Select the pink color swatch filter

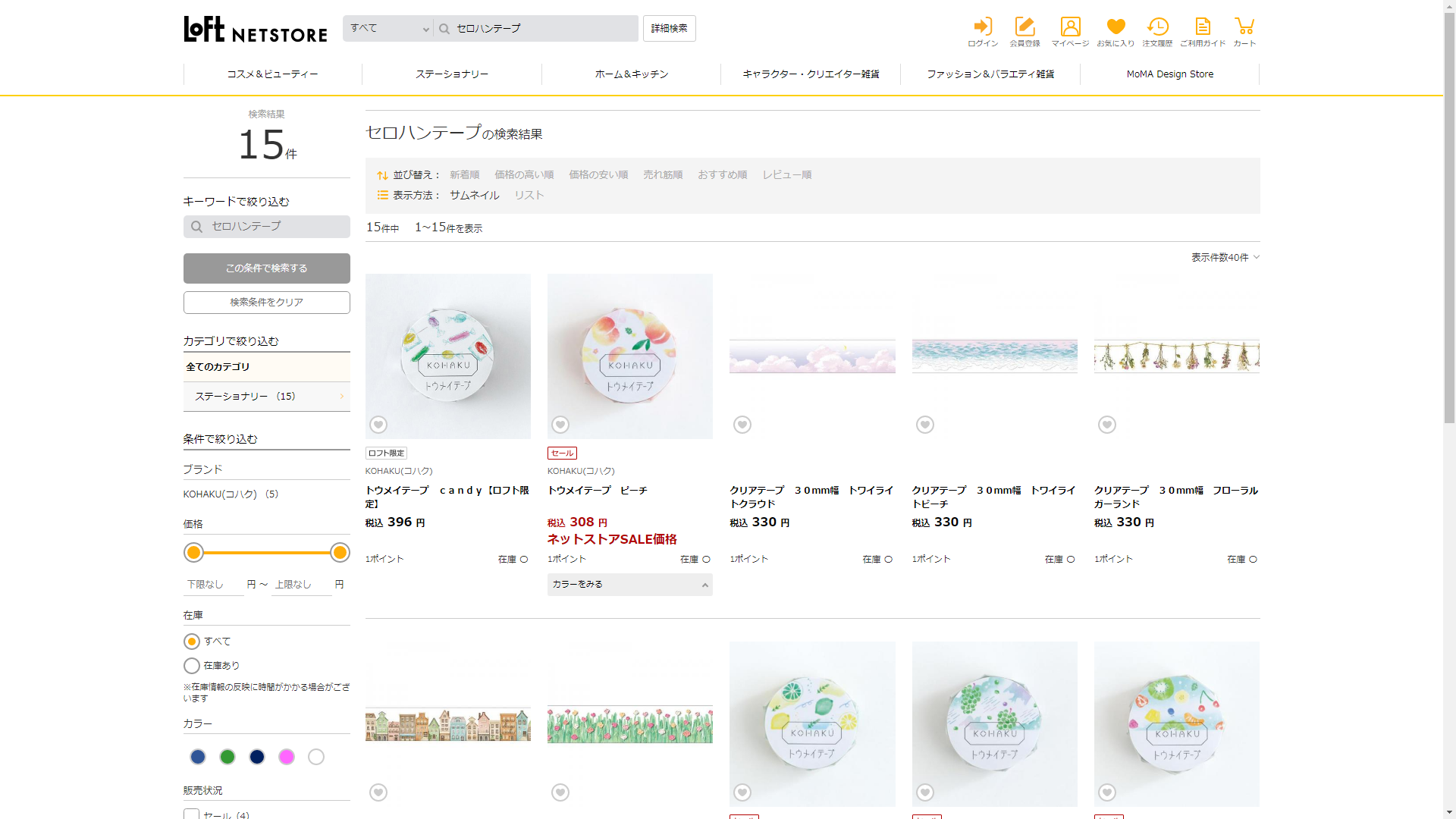click(x=287, y=757)
